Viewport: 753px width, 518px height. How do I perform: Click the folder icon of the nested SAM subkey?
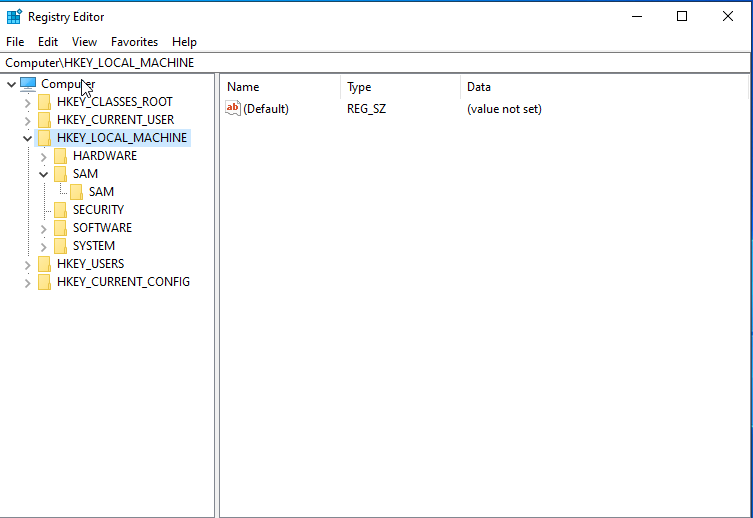(x=76, y=192)
